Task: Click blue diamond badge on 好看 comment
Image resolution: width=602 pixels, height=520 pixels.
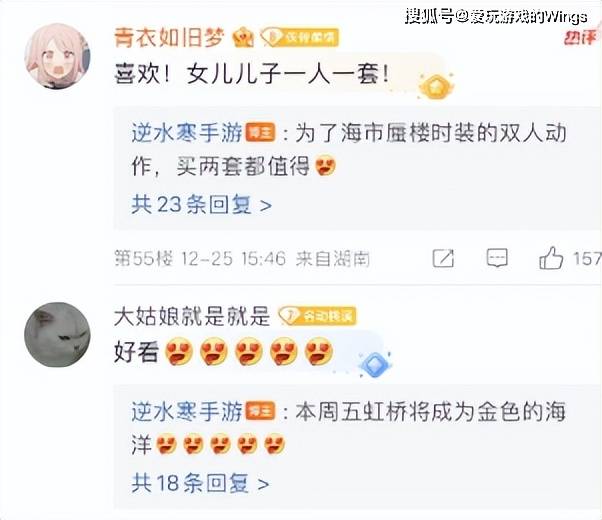Action: pos(374,364)
